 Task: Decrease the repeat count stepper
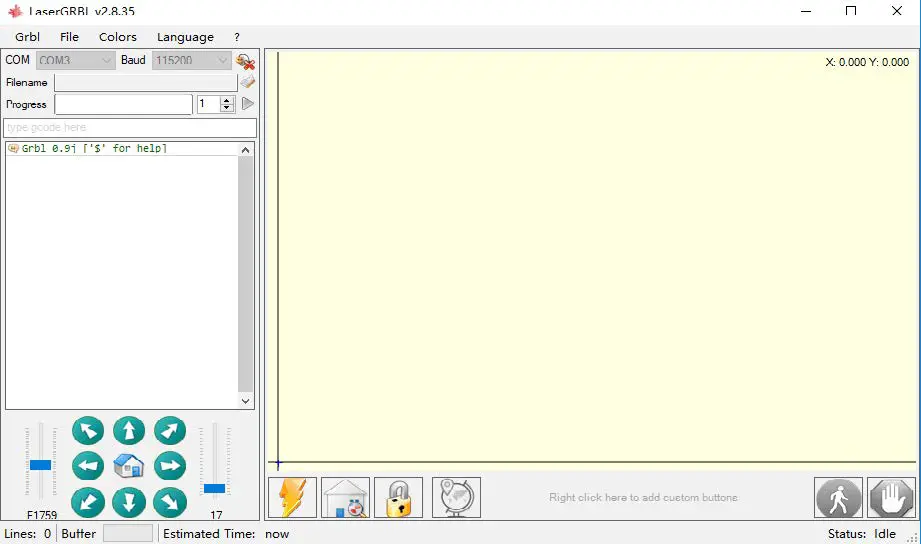[227, 108]
